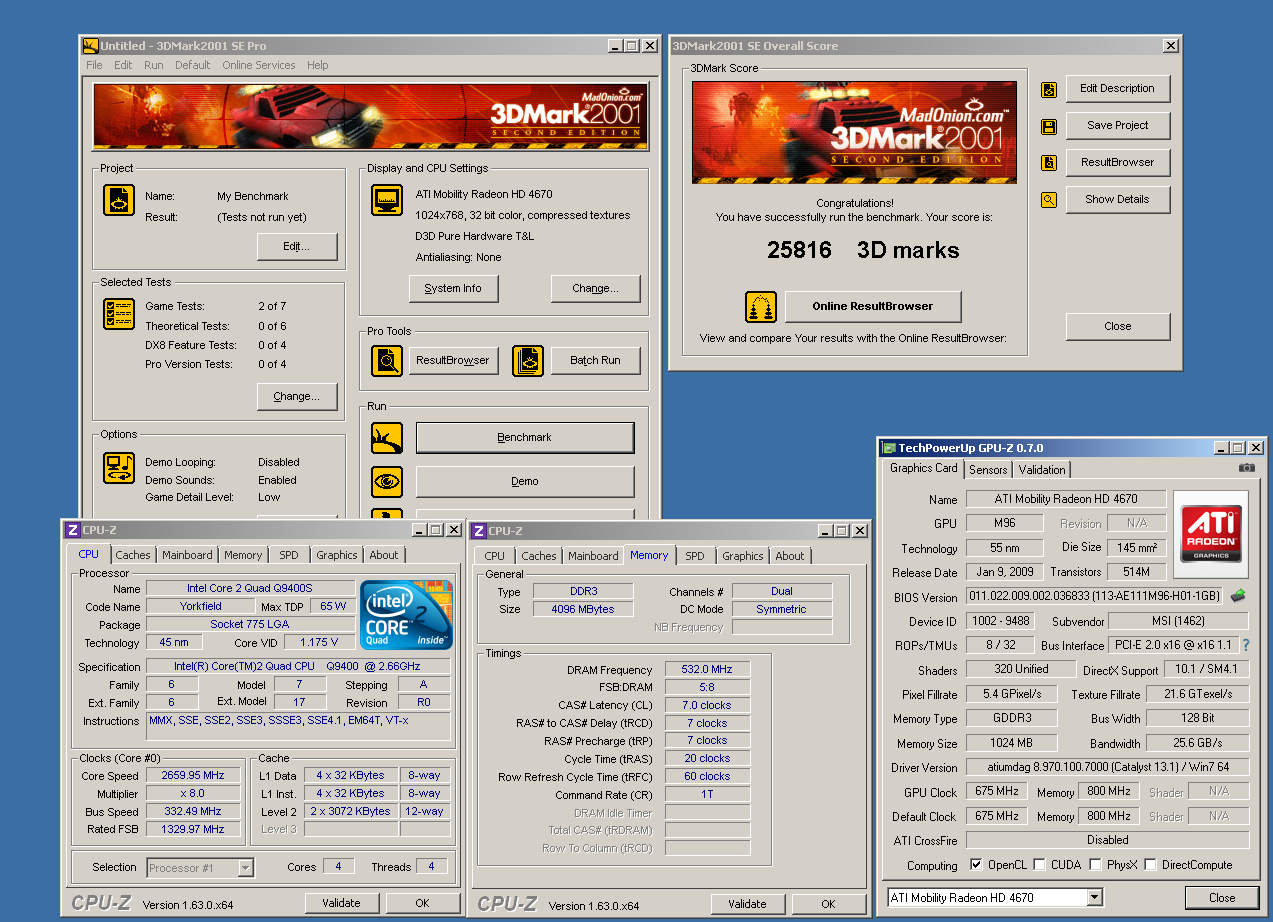
Task: Switch to the Validation tab in GPU-Z
Action: (x=1042, y=469)
